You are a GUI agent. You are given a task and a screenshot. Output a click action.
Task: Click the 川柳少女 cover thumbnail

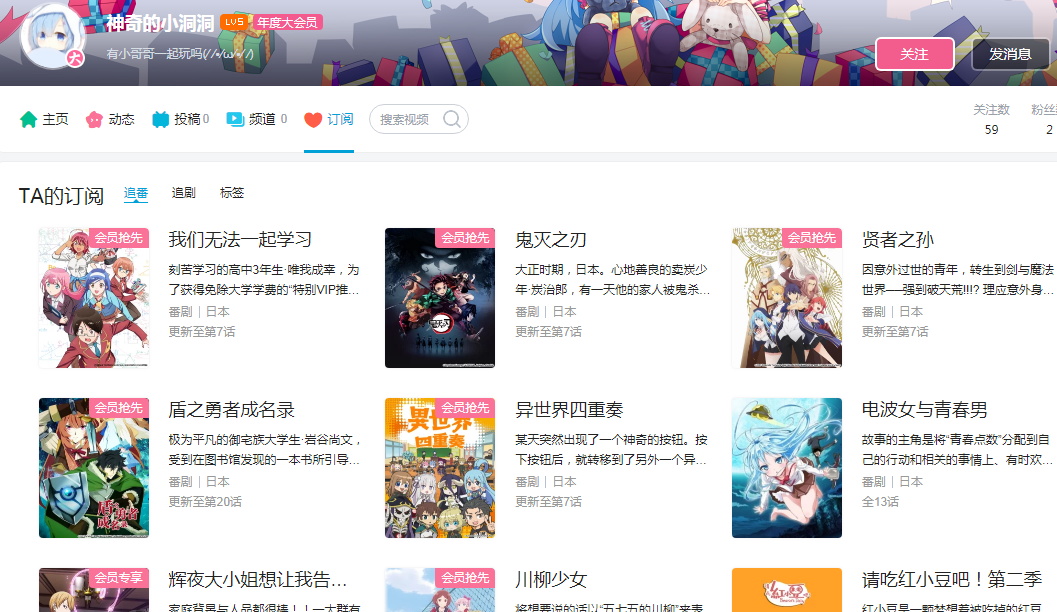click(x=440, y=590)
